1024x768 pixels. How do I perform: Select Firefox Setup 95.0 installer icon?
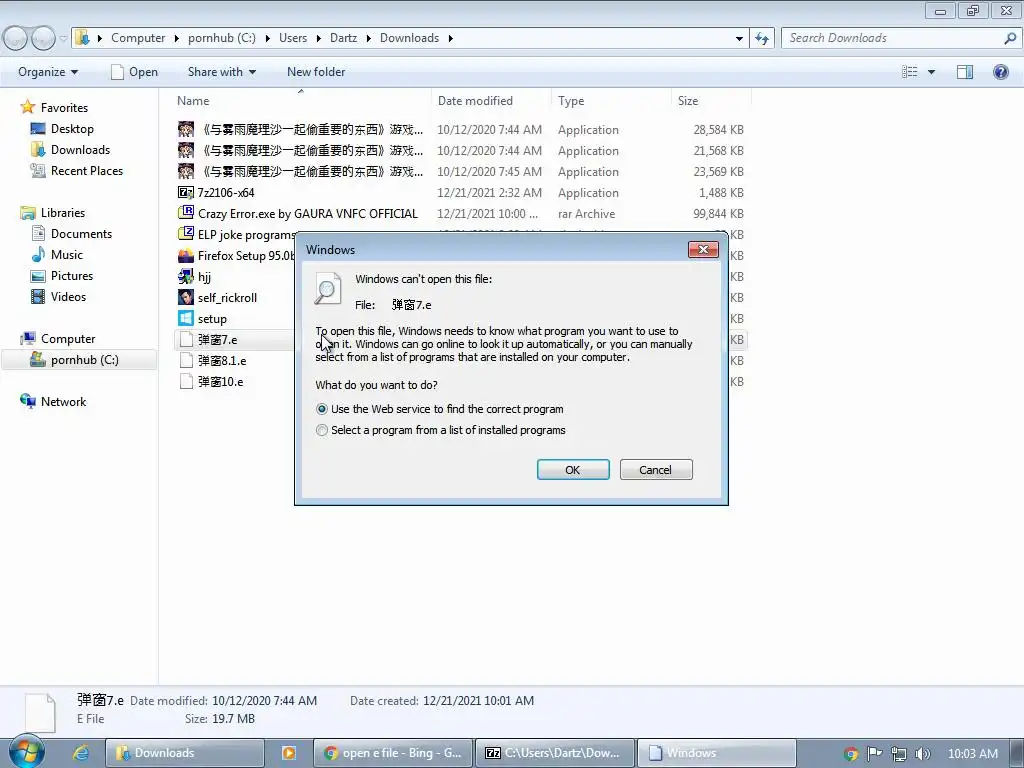185,255
